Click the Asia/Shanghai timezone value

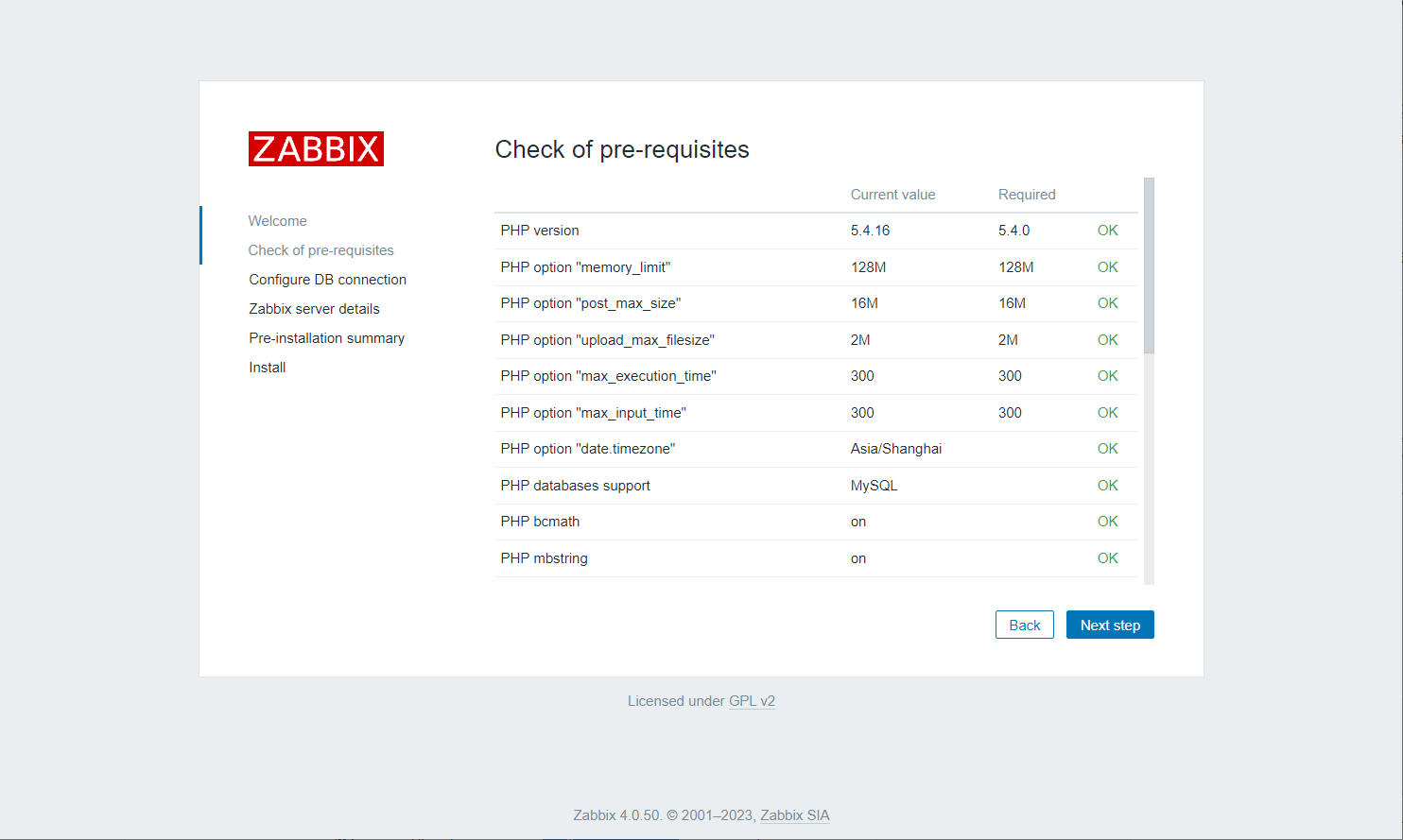click(895, 449)
